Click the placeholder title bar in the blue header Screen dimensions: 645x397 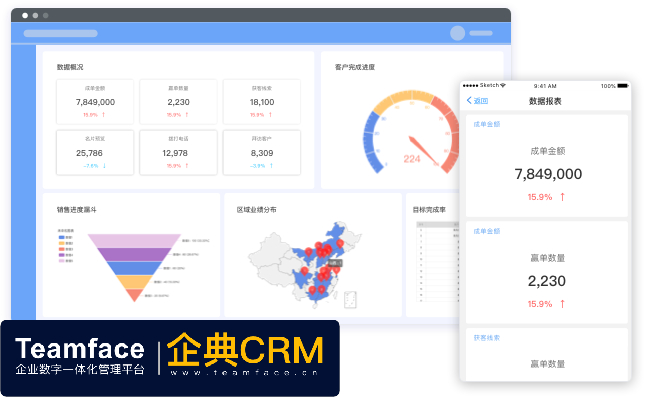click(x=60, y=33)
